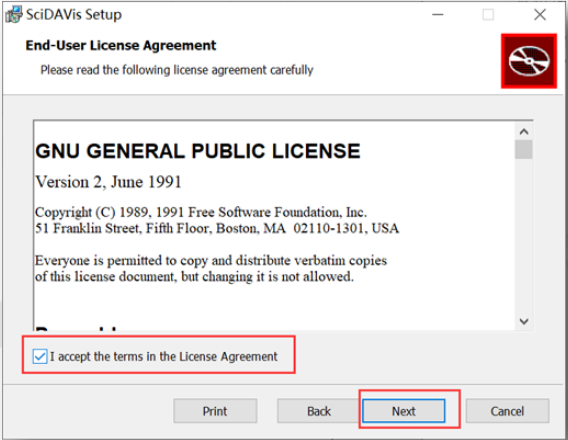Click the license scroll-up arrow
Viewport: 568px width, 440px height.
point(523,131)
